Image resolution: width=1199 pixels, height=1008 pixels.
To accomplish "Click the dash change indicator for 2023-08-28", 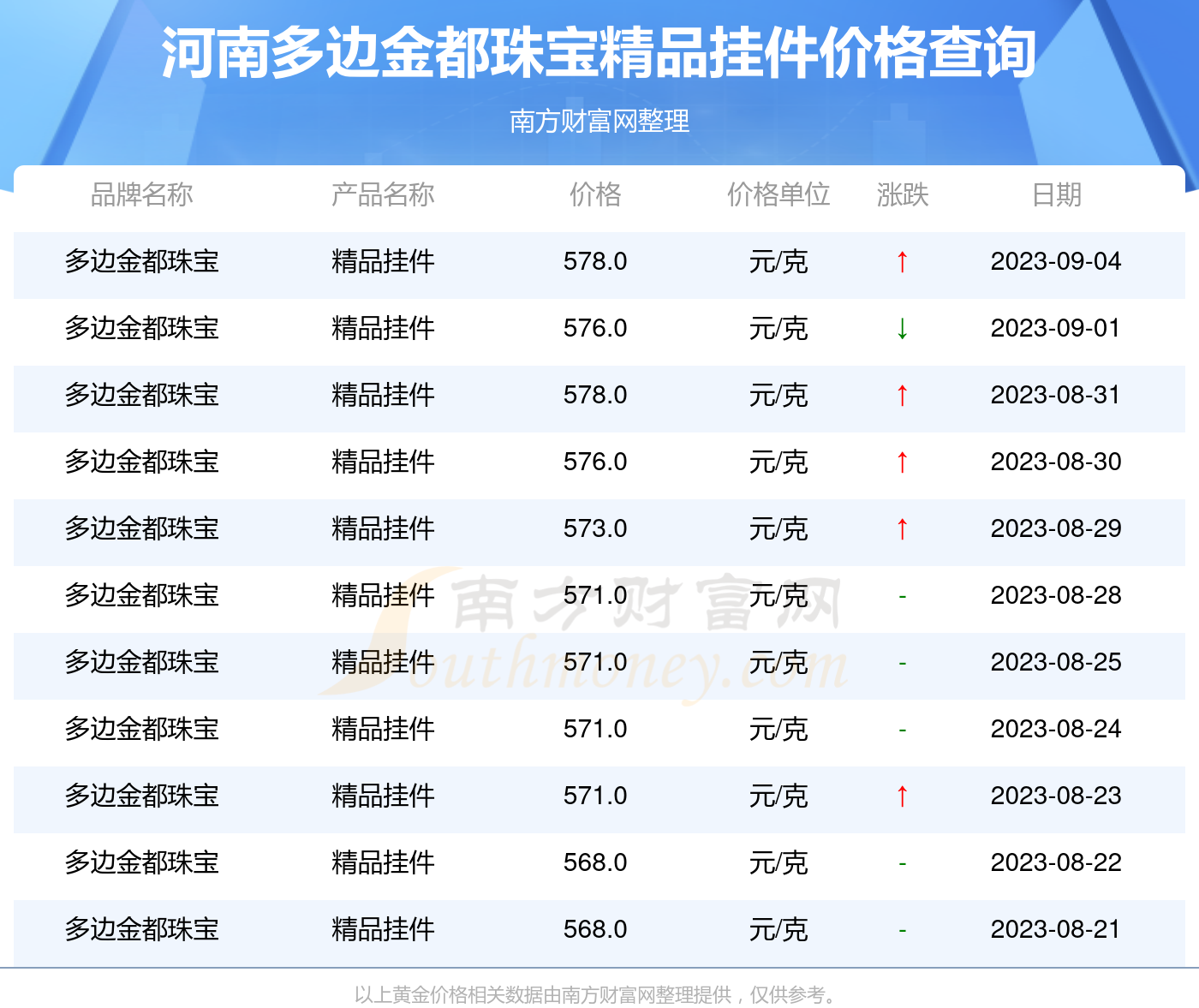I will (902, 596).
